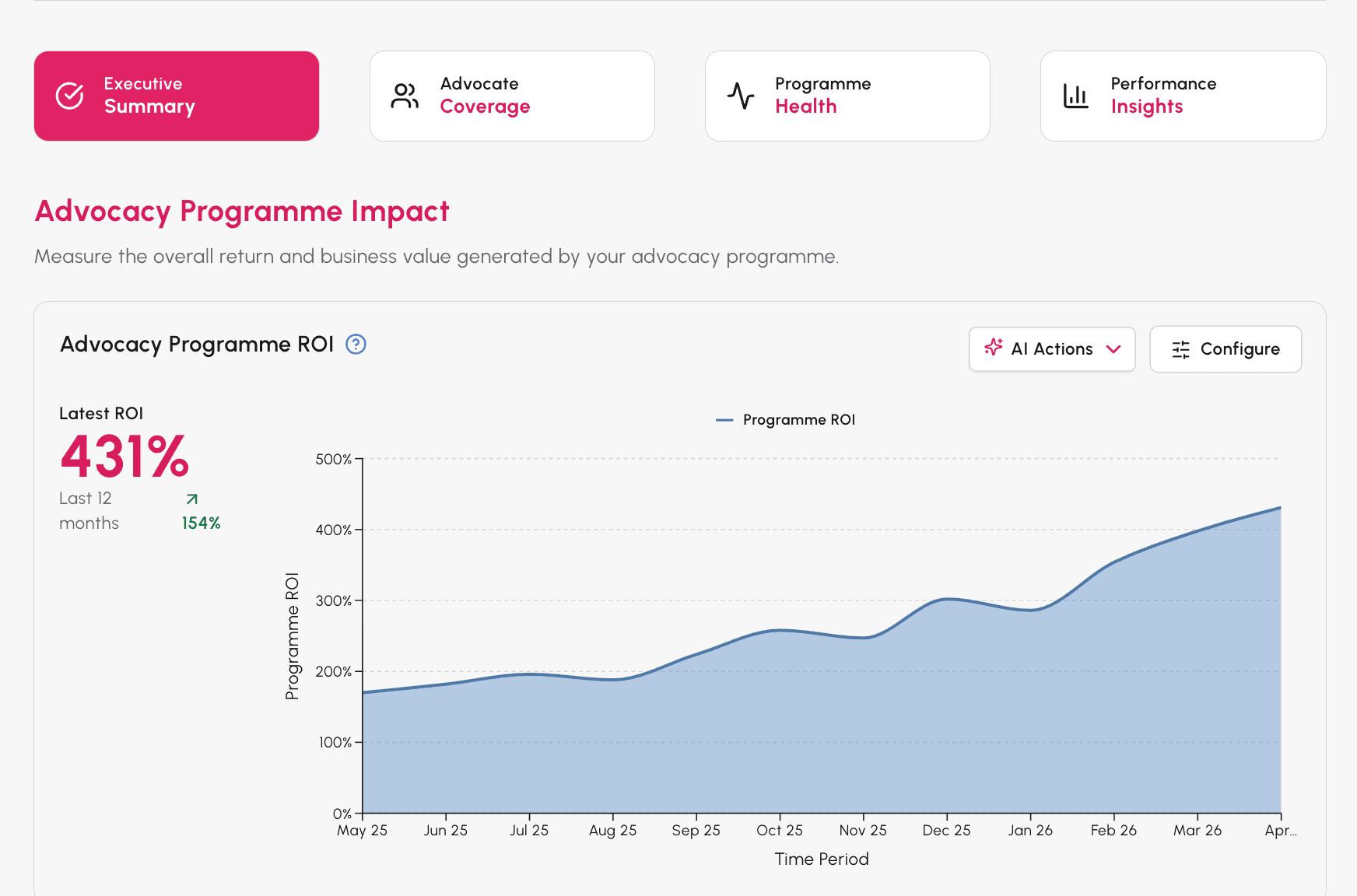Screen dimensions: 1357x896
Task: Click the Jul 25 x-axis label
Action: coord(529,831)
